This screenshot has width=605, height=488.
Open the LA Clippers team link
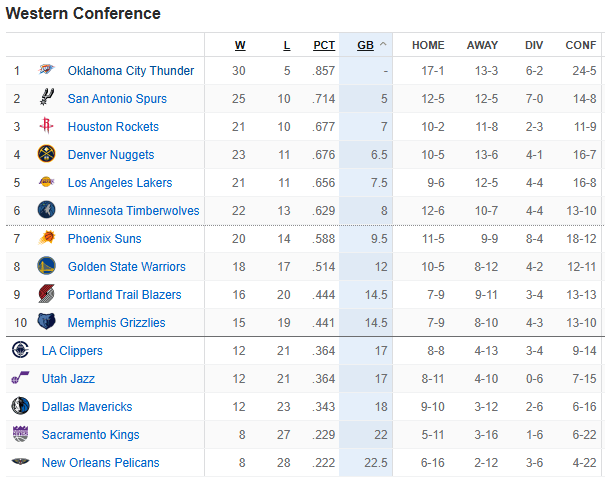[x=72, y=351]
